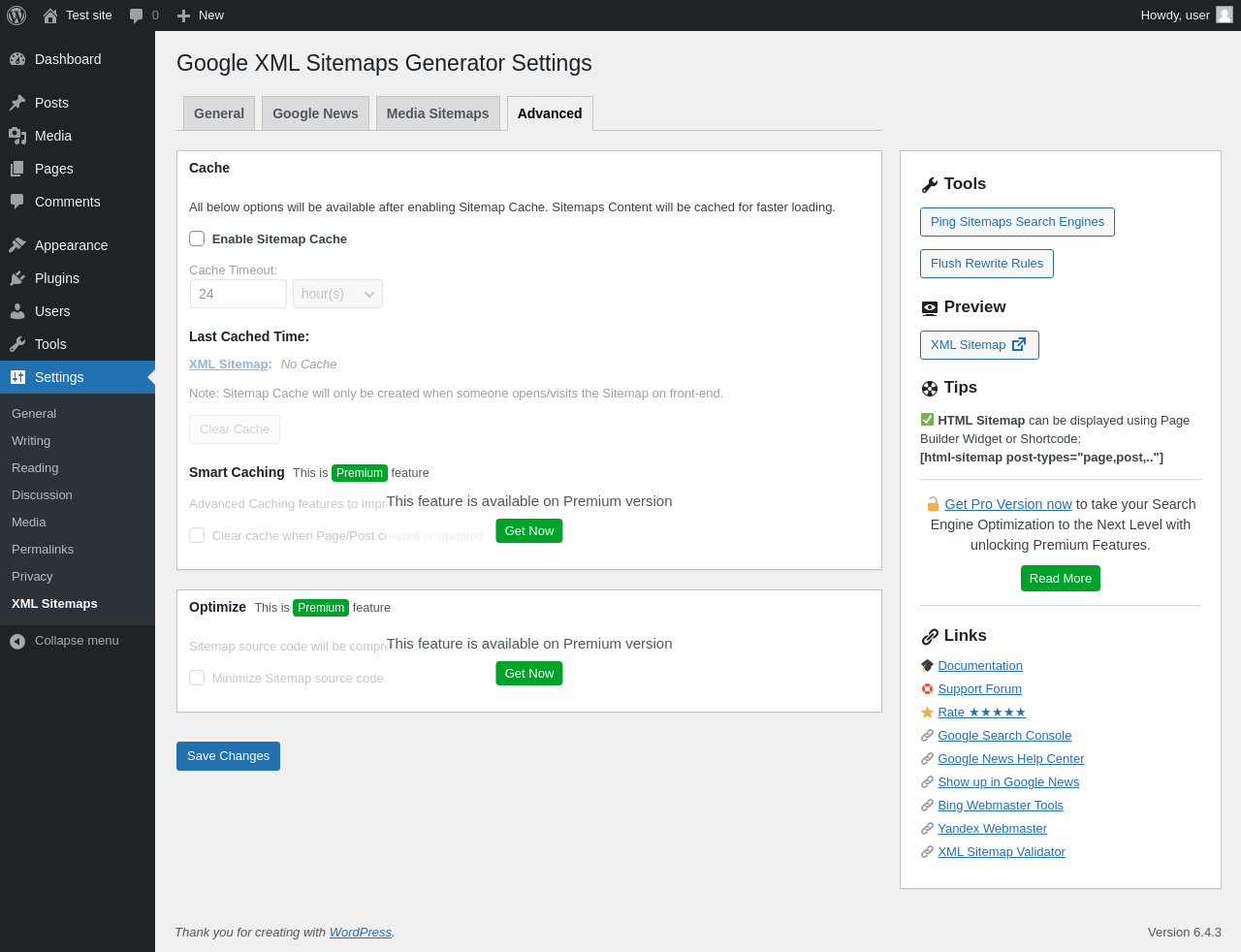Click the Cache Timeout number field

(238, 294)
